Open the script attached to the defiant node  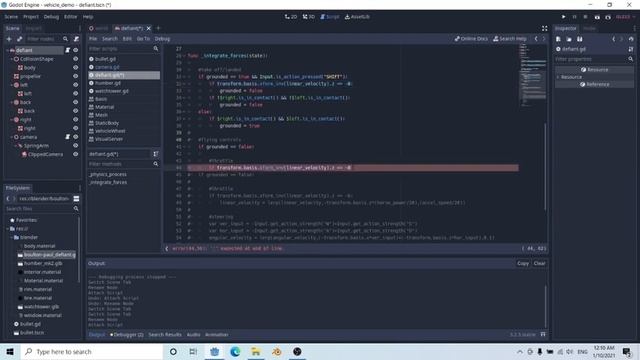67,50
